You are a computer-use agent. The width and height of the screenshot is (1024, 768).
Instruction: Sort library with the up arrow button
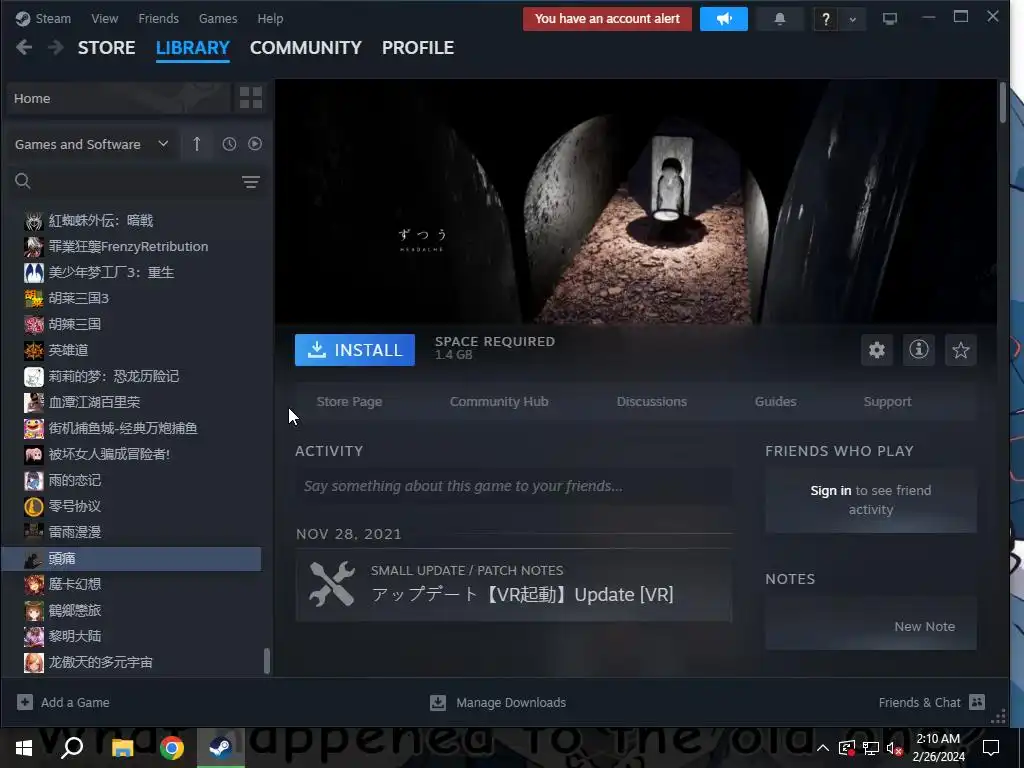tap(197, 144)
